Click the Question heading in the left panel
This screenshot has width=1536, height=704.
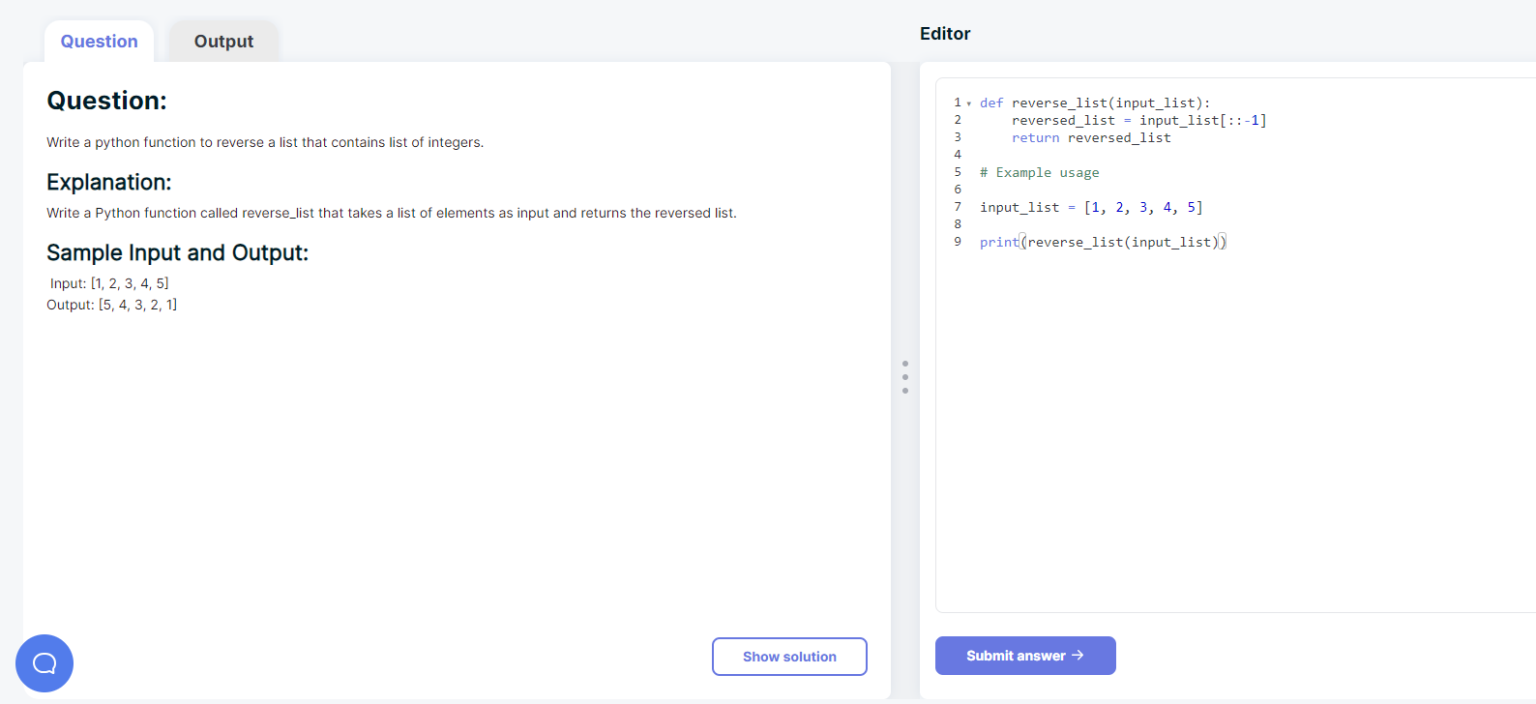click(107, 100)
